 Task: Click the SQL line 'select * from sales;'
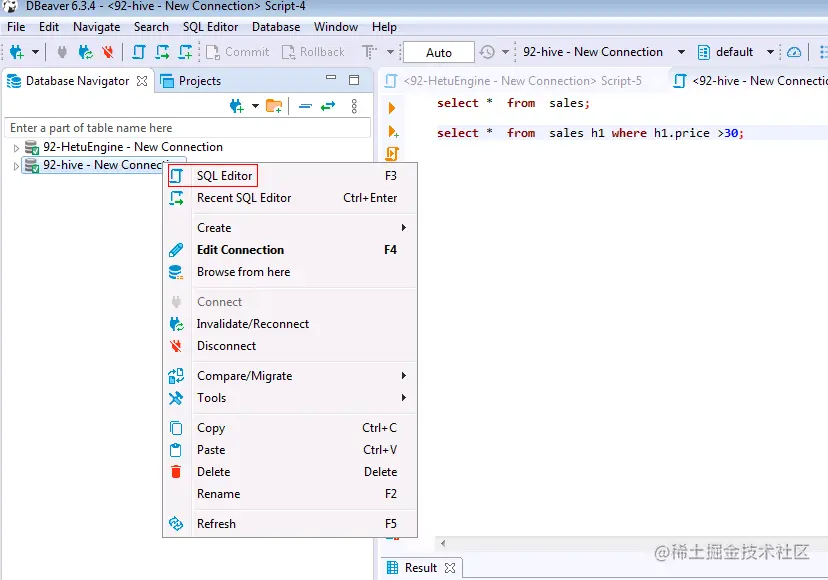[513, 104]
